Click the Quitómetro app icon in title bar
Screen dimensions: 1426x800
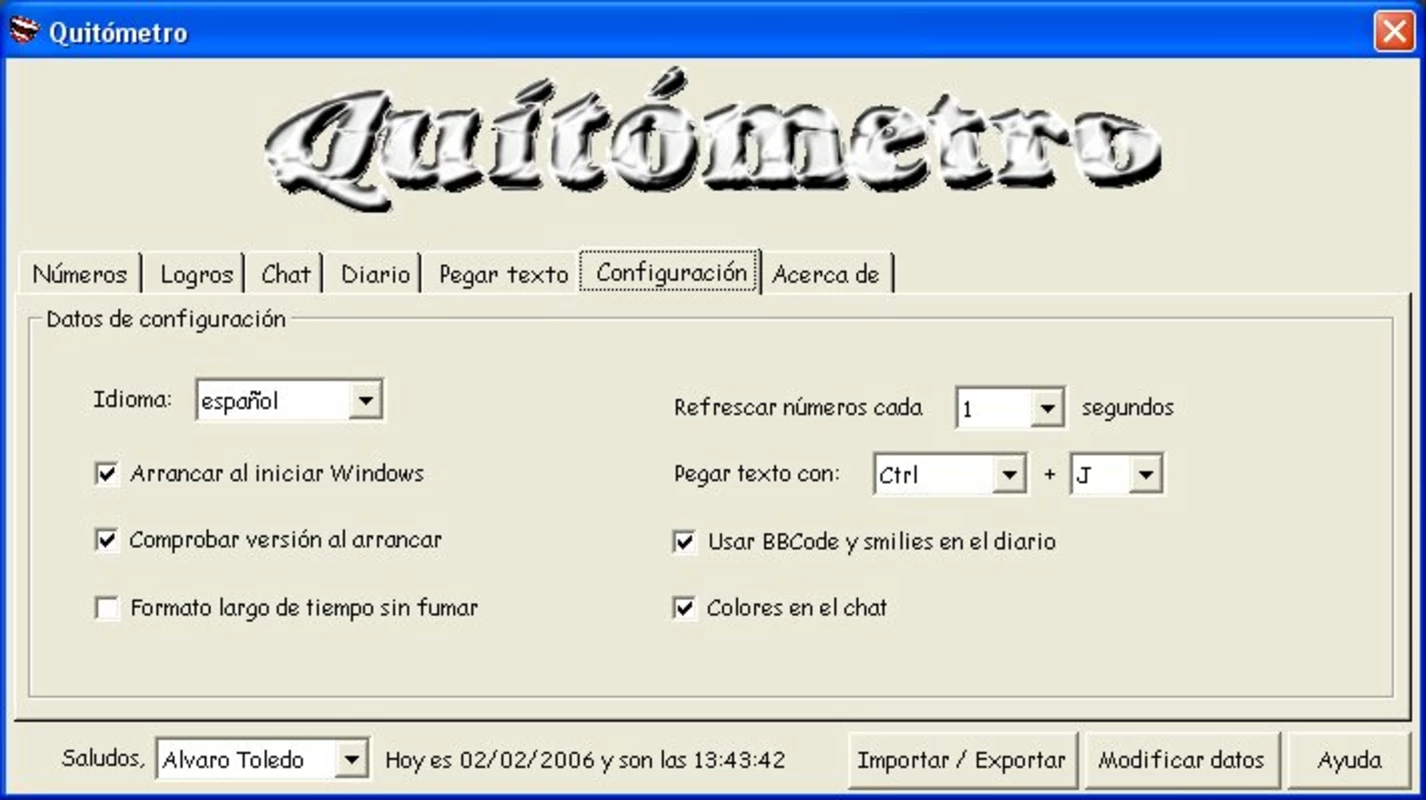tap(24, 31)
